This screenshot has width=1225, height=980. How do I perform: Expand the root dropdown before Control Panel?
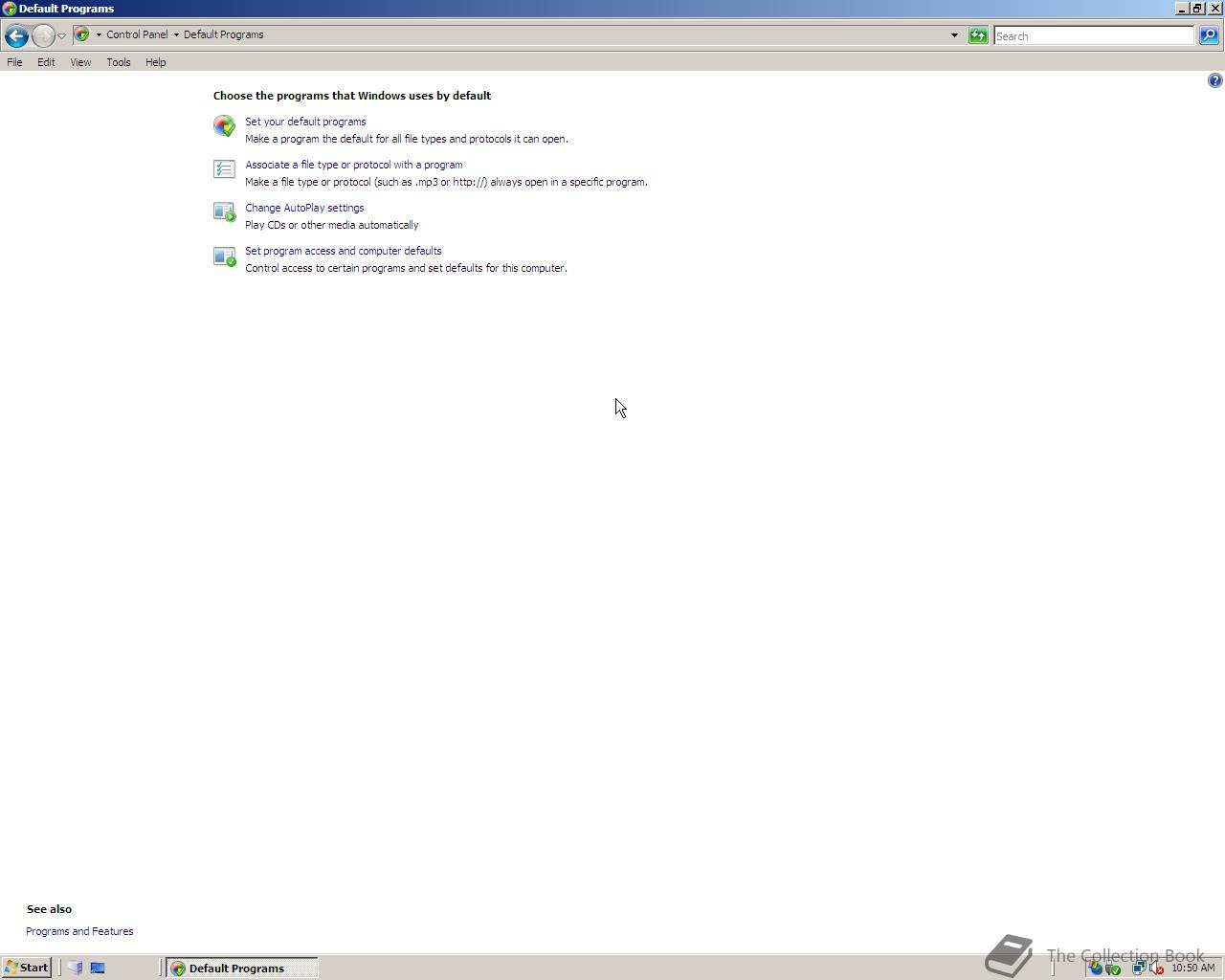tap(99, 34)
